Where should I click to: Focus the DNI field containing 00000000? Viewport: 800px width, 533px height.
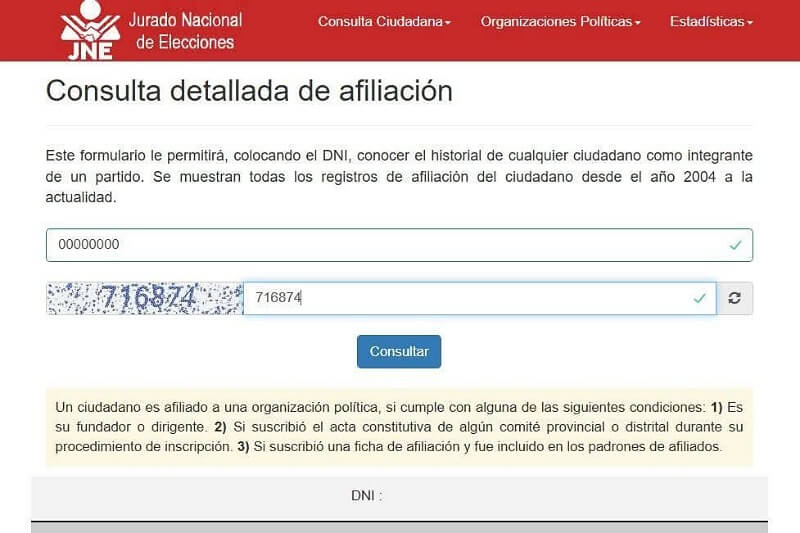coord(380,245)
